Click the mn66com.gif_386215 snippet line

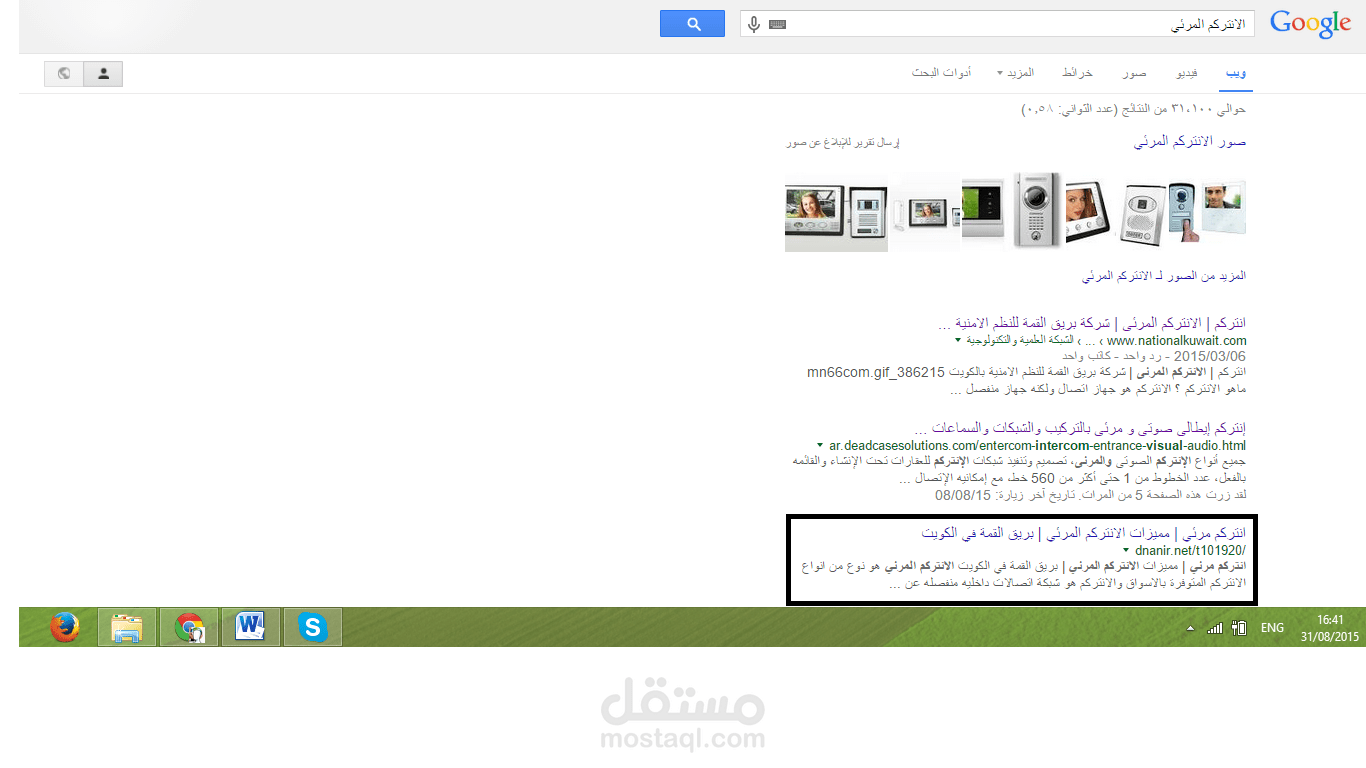click(1027, 372)
